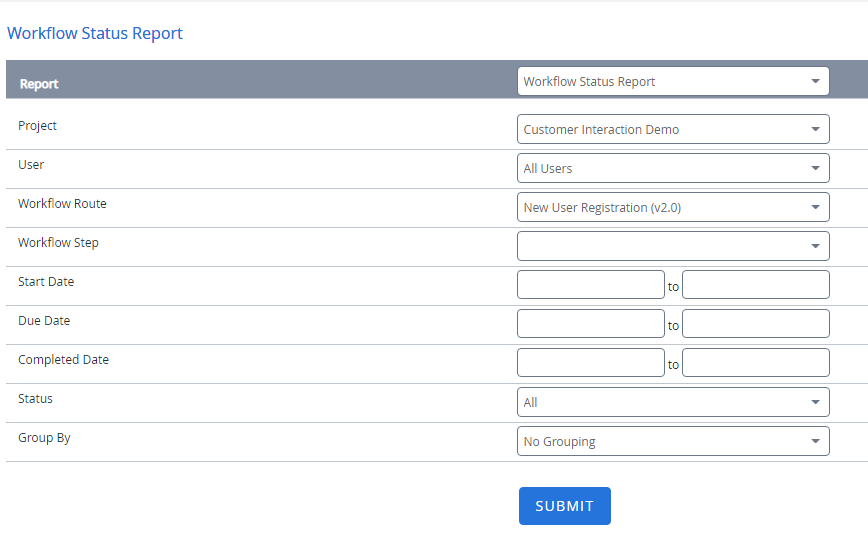Open the empty Workflow Step dropdown
The height and width of the screenshot is (544, 868).
coord(673,246)
